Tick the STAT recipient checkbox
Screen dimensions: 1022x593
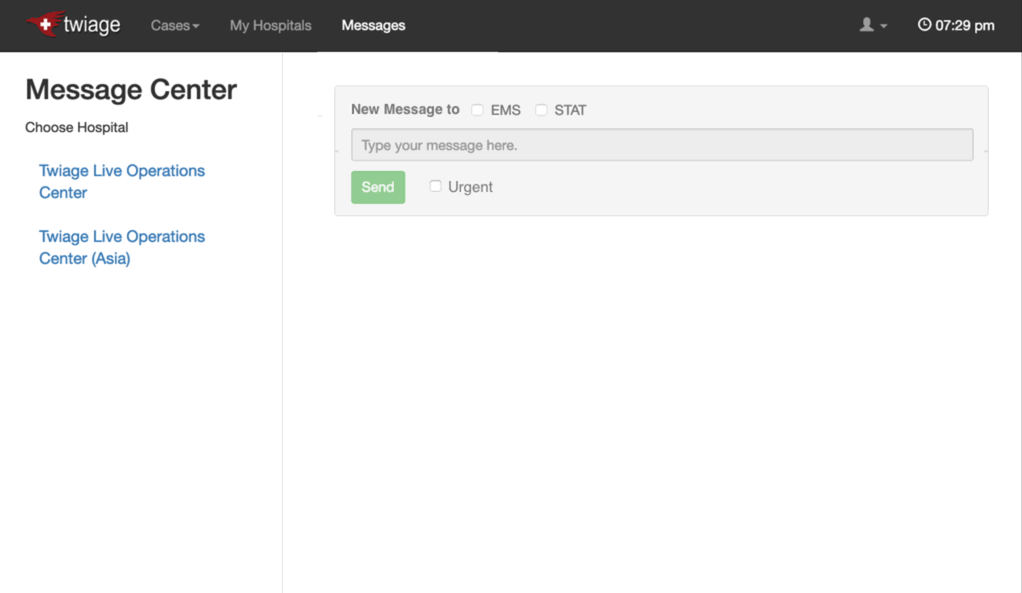(x=541, y=110)
